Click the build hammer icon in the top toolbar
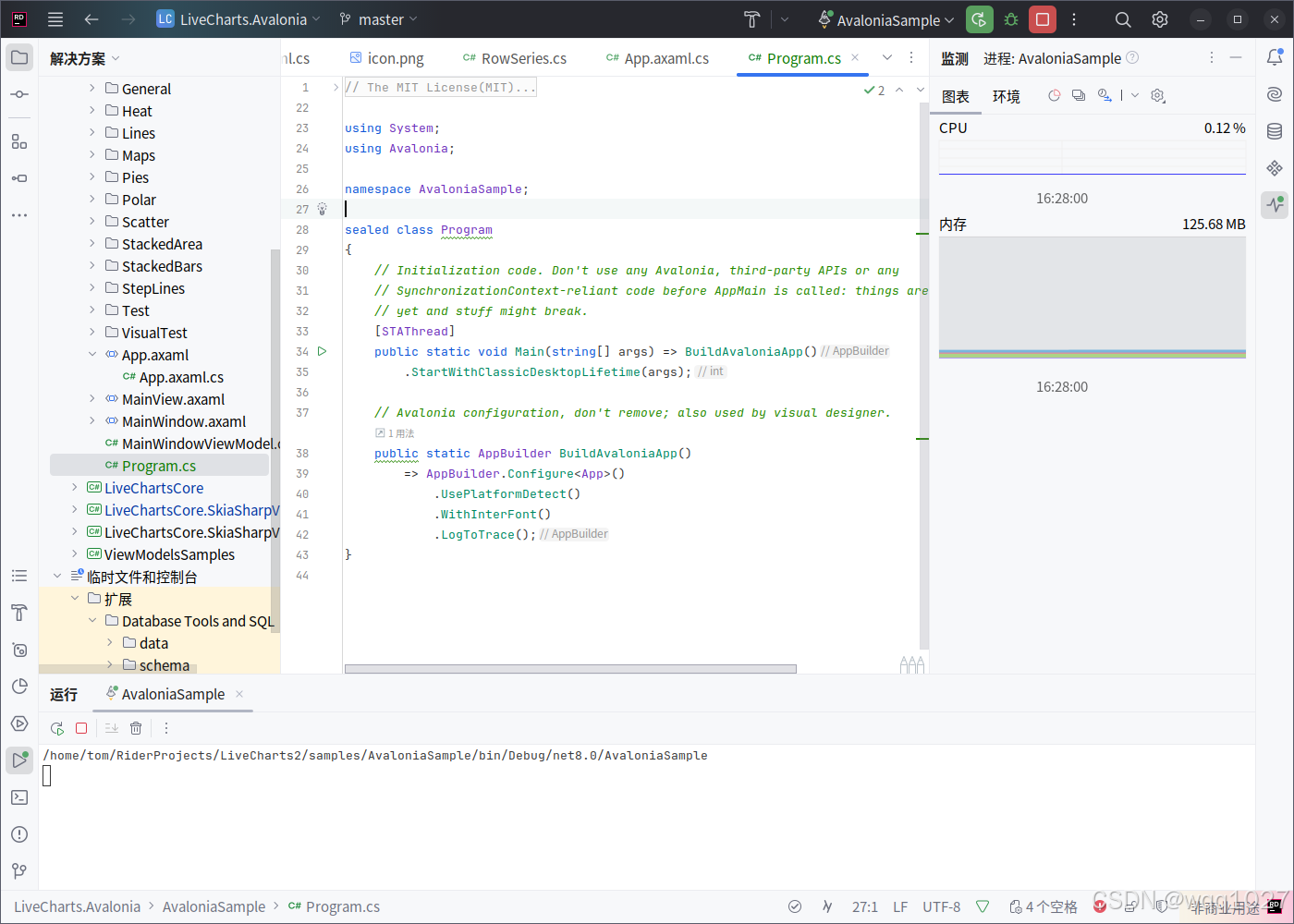The image size is (1294, 924). click(x=752, y=19)
